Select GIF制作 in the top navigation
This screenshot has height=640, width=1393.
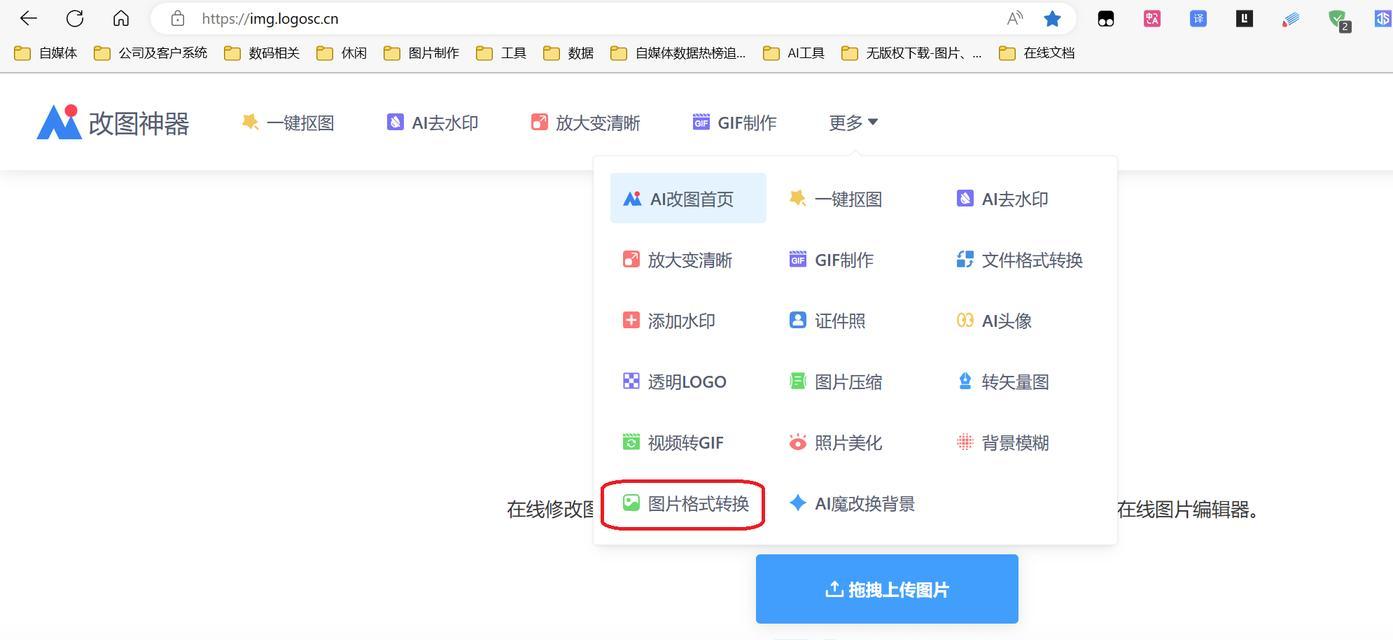coord(734,122)
